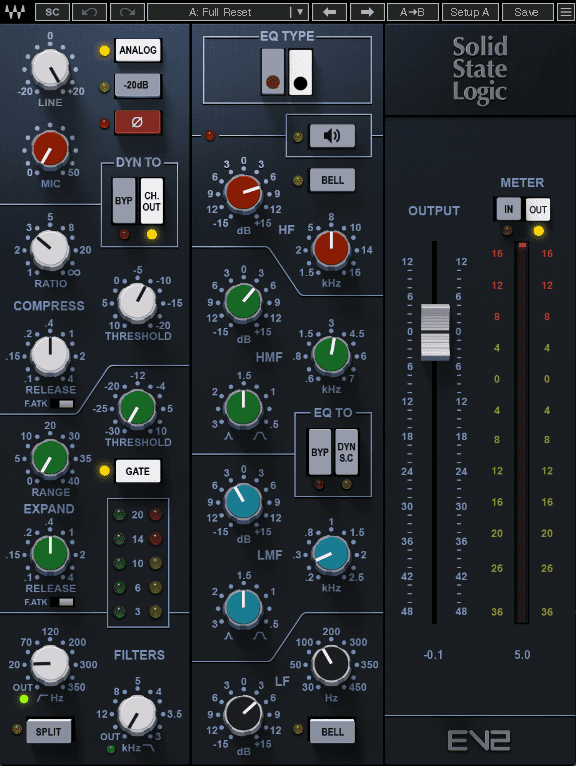
Task: Click the Waves logo icon
Action: point(16,12)
